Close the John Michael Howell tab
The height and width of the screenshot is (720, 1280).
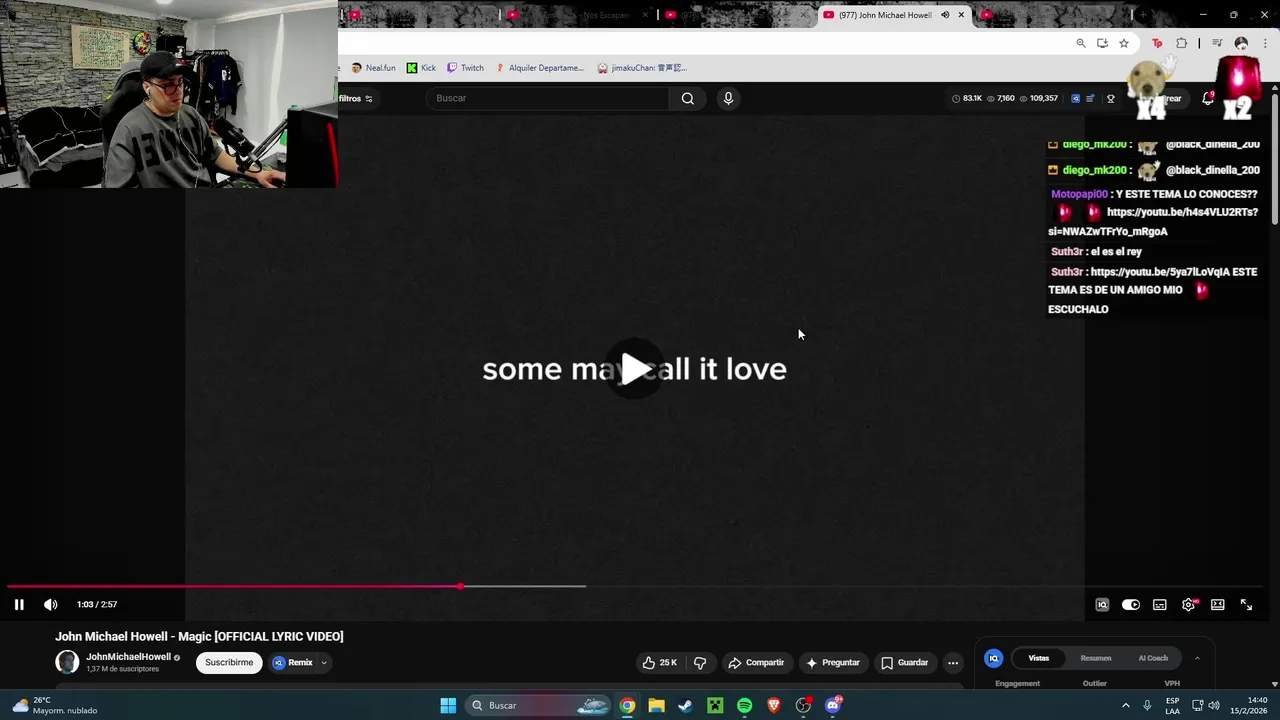(961, 15)
